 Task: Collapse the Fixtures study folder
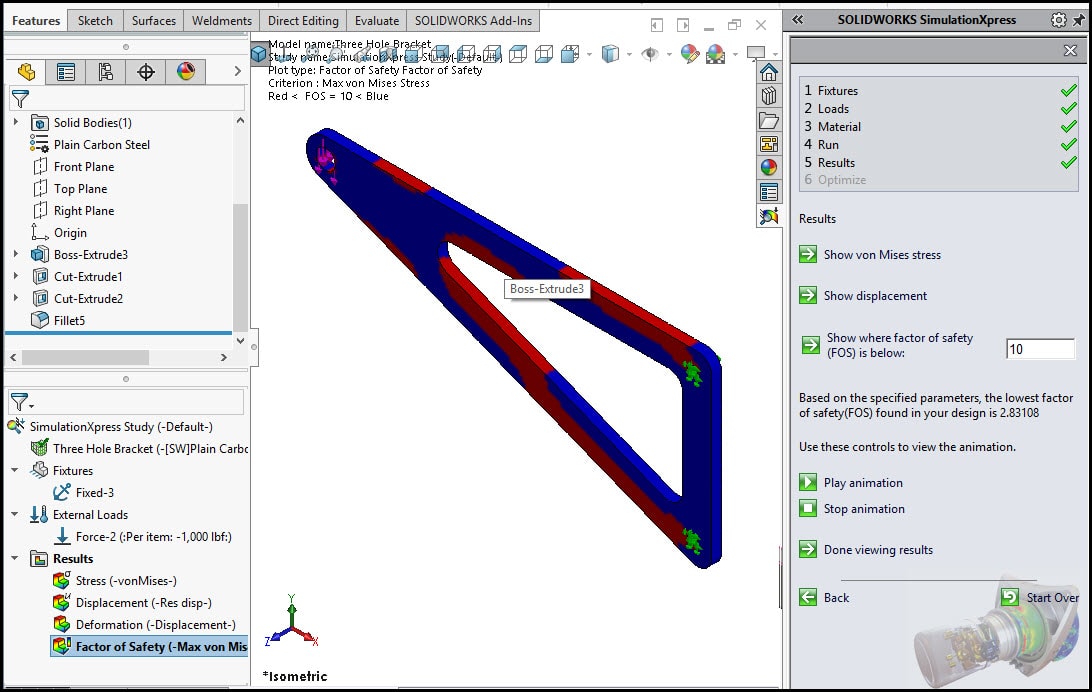point(15,471)
